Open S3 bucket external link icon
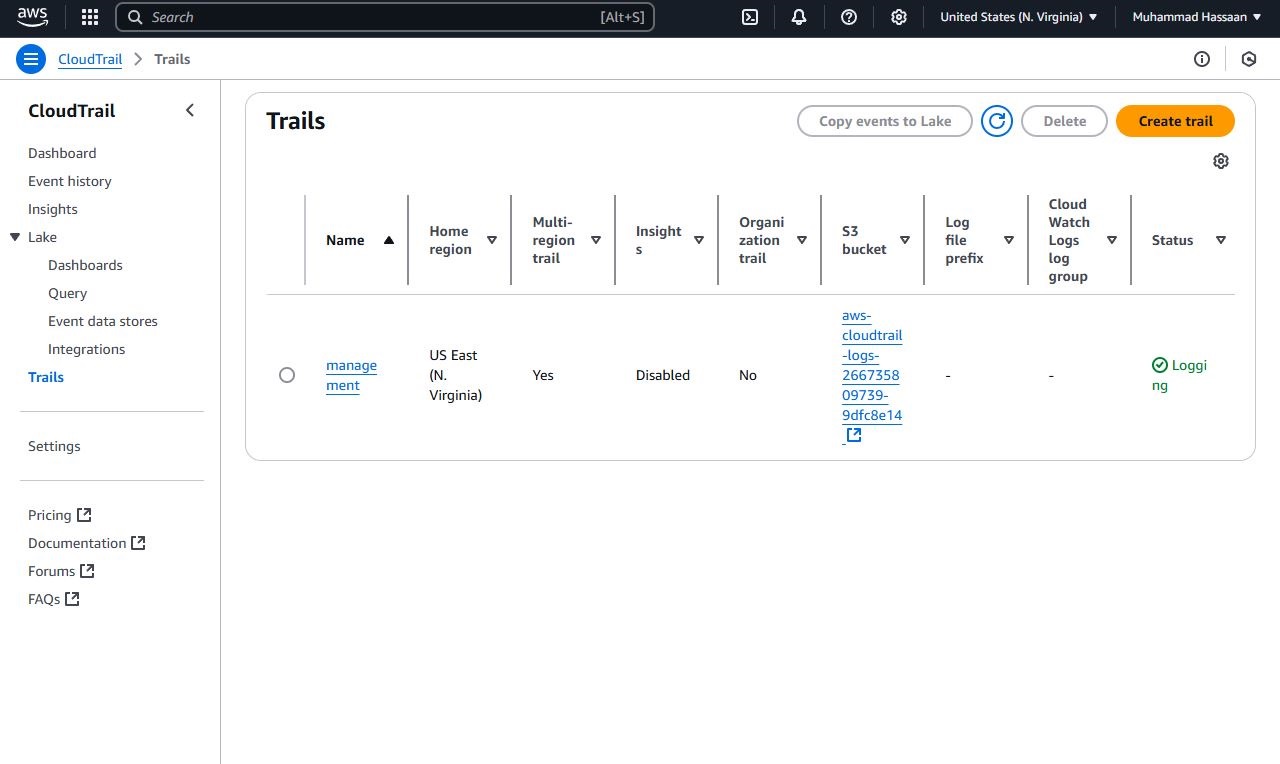Viewport: 1280px width, 764px height. [x=854, y=435]
